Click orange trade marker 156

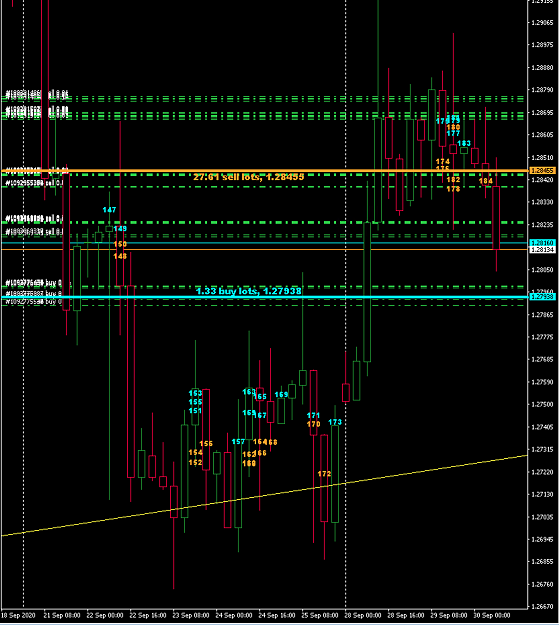coord(206,444)
